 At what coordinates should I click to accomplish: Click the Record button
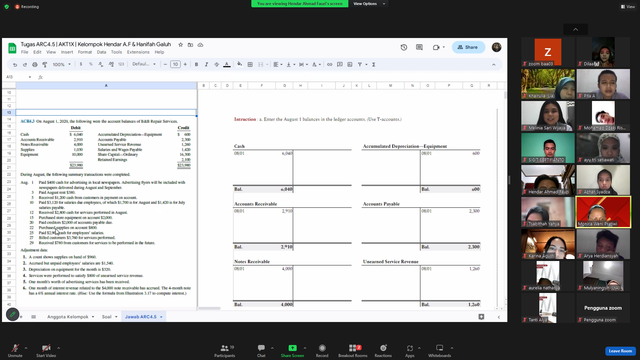click(322, 351)
